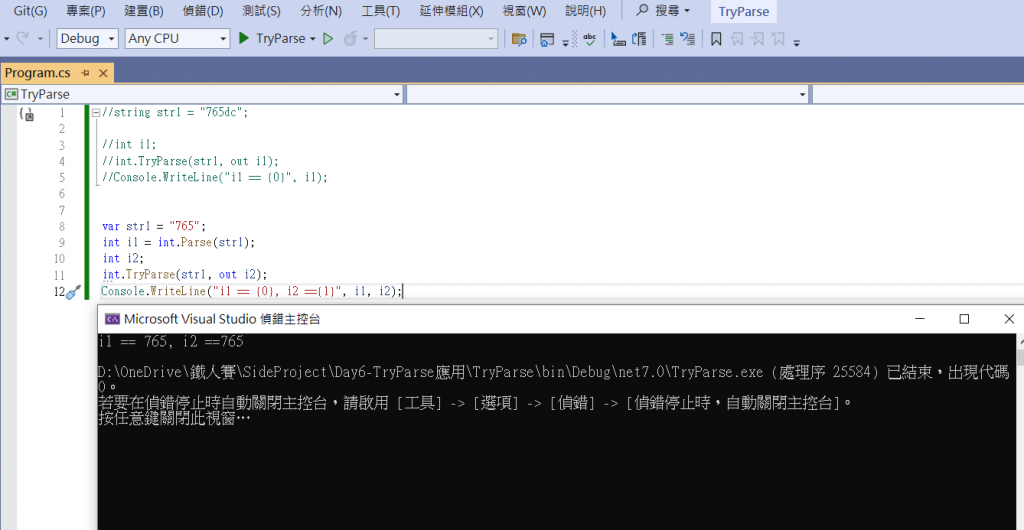Screen dimensions: 1024x530
Task: Open the empty toolbar combo box
Action: tap(436, 39)
